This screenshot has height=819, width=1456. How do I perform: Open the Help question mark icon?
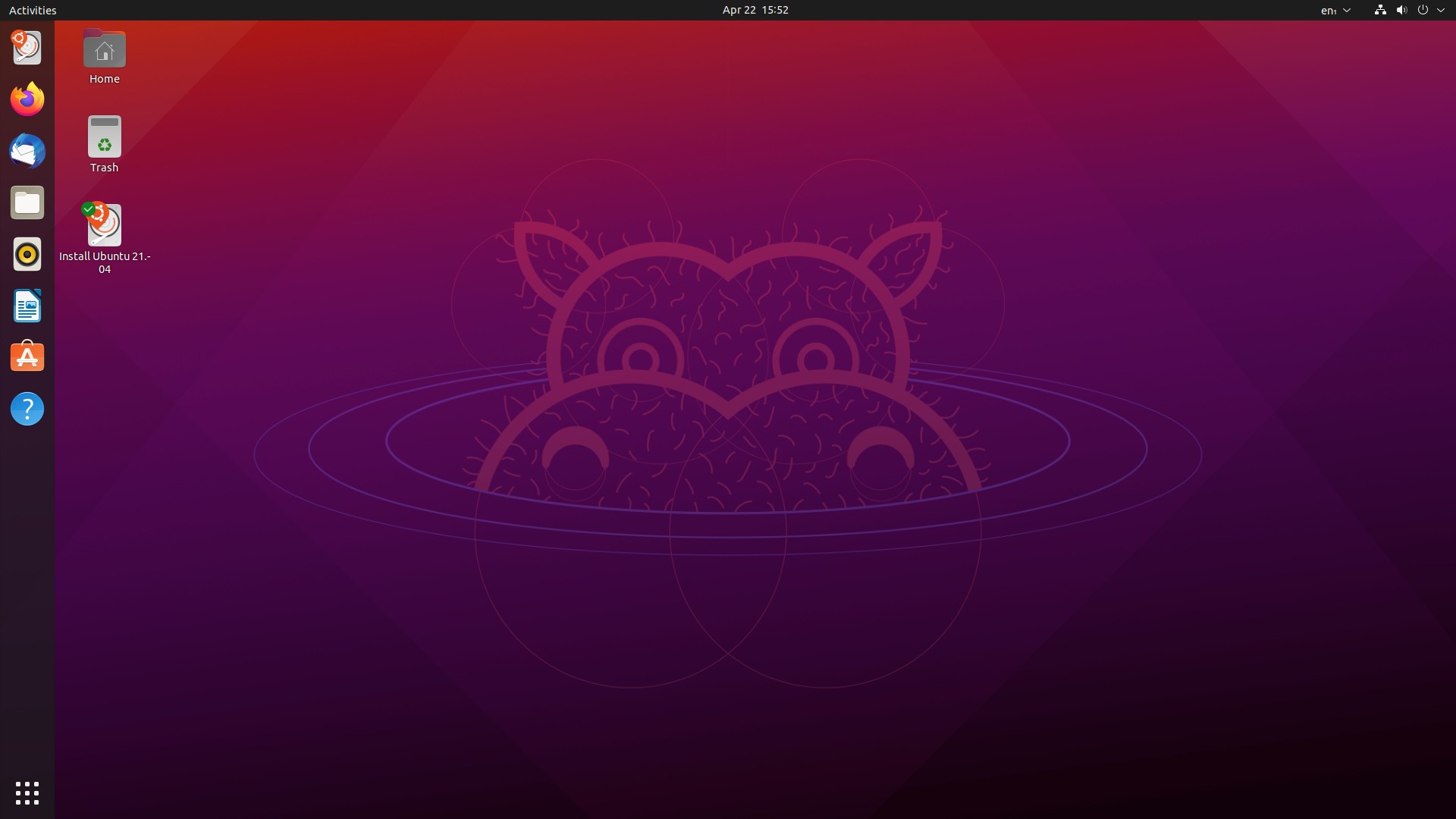click(x=27, y=409)
